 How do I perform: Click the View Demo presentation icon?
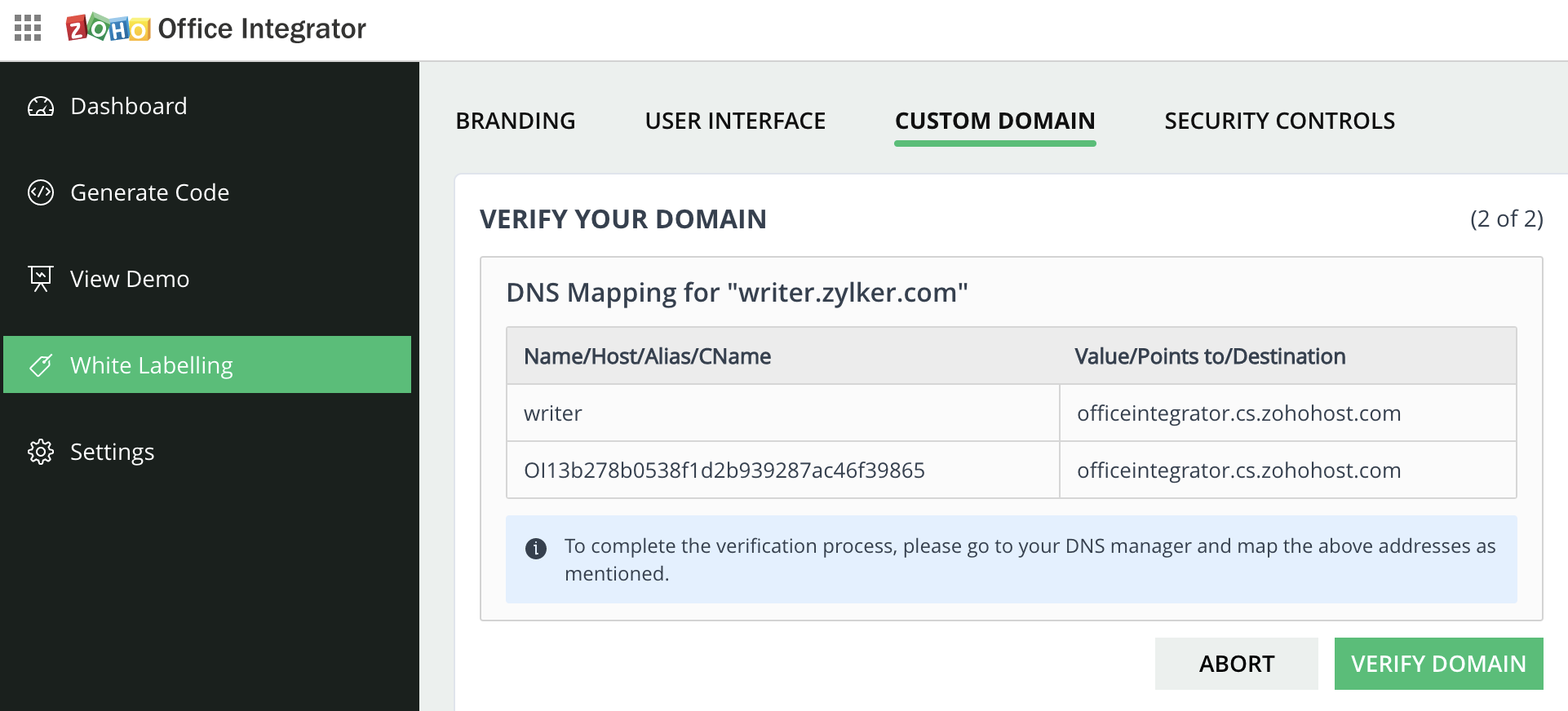(x=41, y=279)
